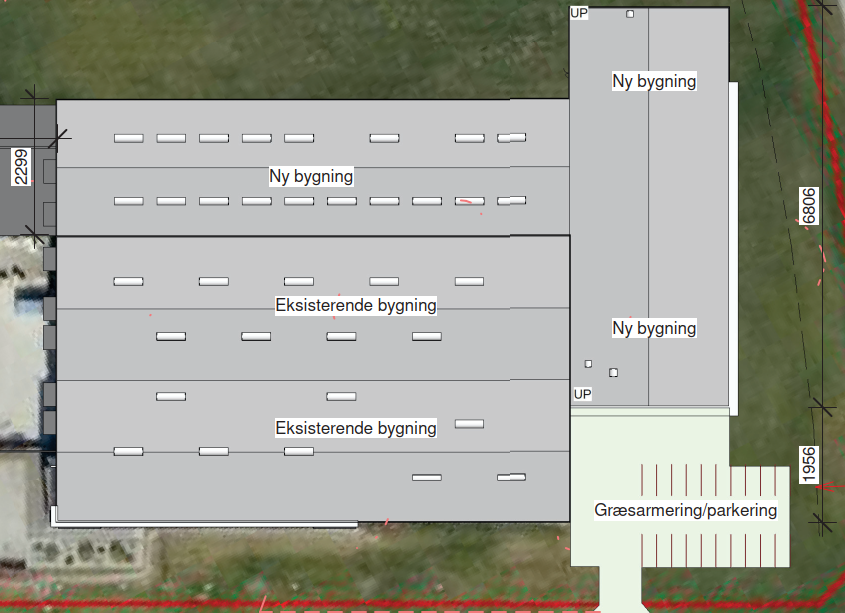Click the Eksisterende bygning label just beneath the Ny bygning wing
The height and width of the screenshot is (613, 845).
356,305
